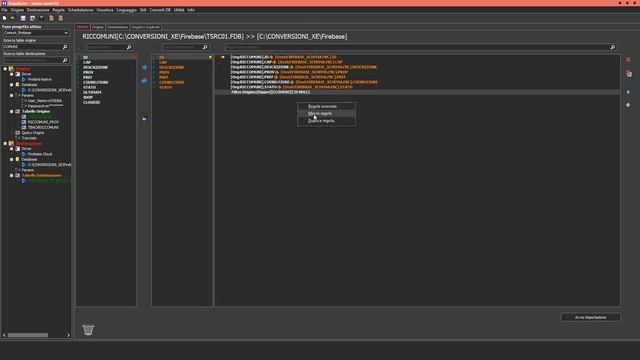This screenshot has height=360, width=640.
Task: Click yellow marker on destination ID row
Action: pyautogui.click(x=210, y=58)
